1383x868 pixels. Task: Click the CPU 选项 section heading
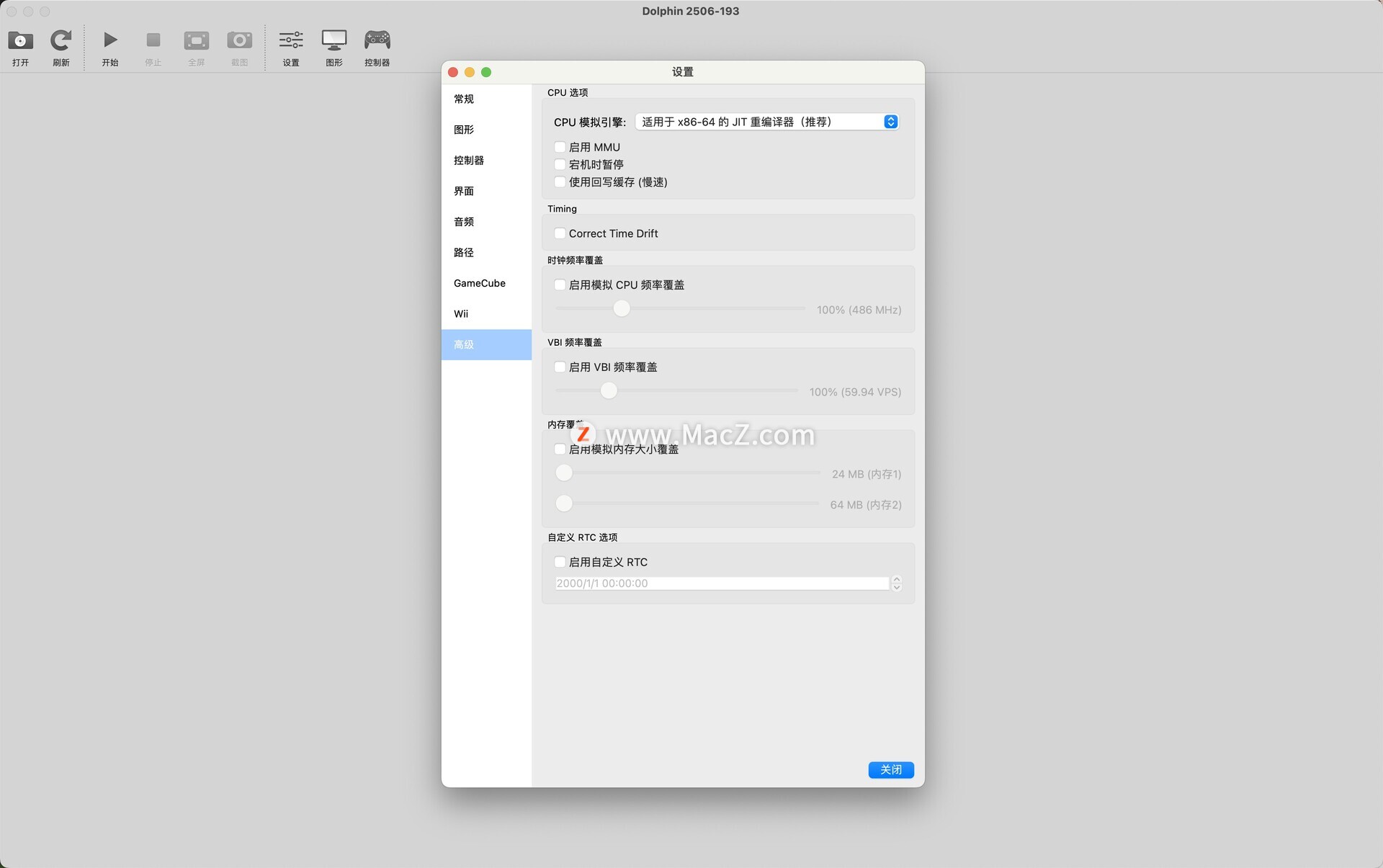point(568,93)
